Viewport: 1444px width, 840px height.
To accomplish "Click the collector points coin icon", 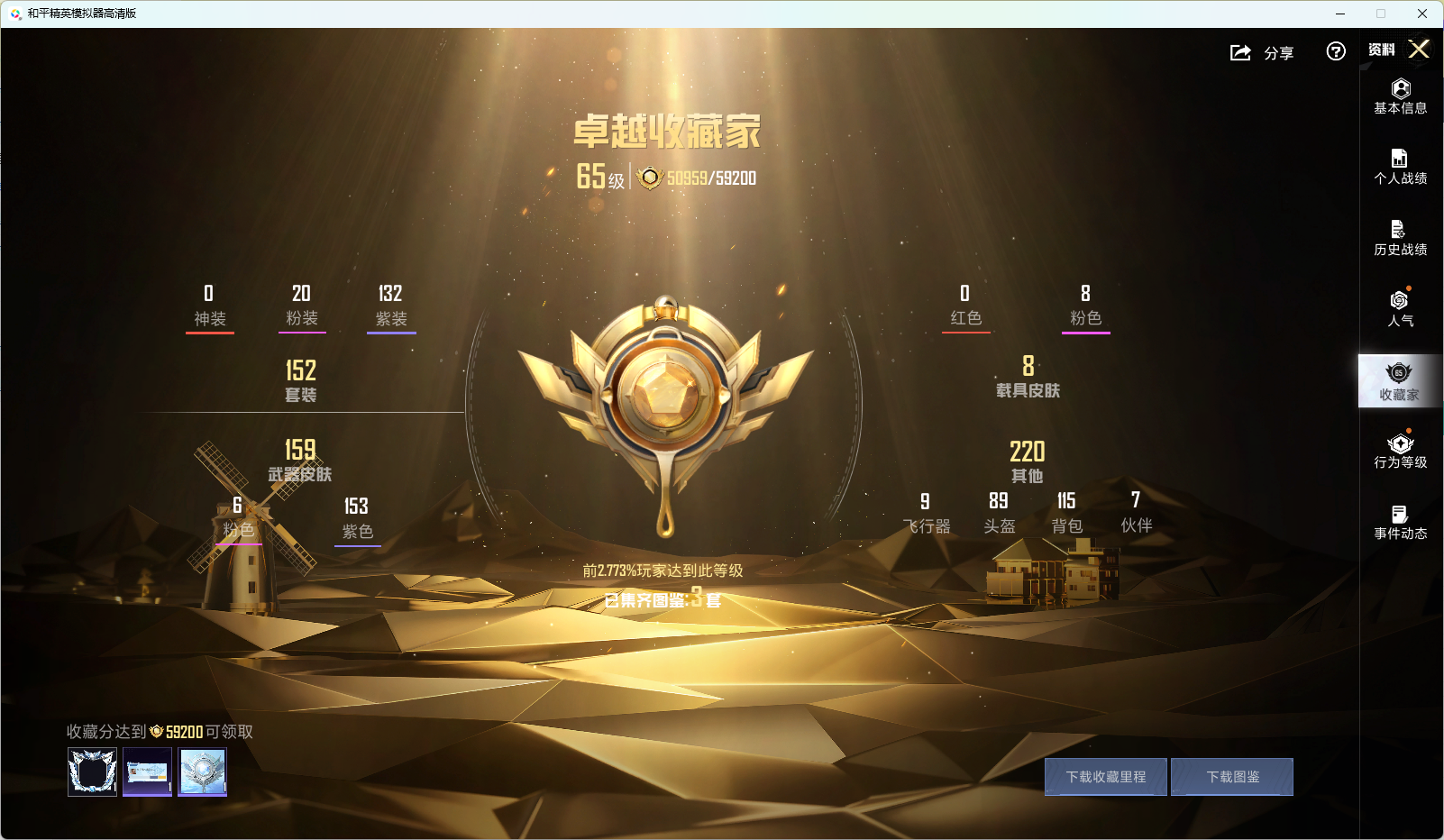I will (x=649, y=178).
